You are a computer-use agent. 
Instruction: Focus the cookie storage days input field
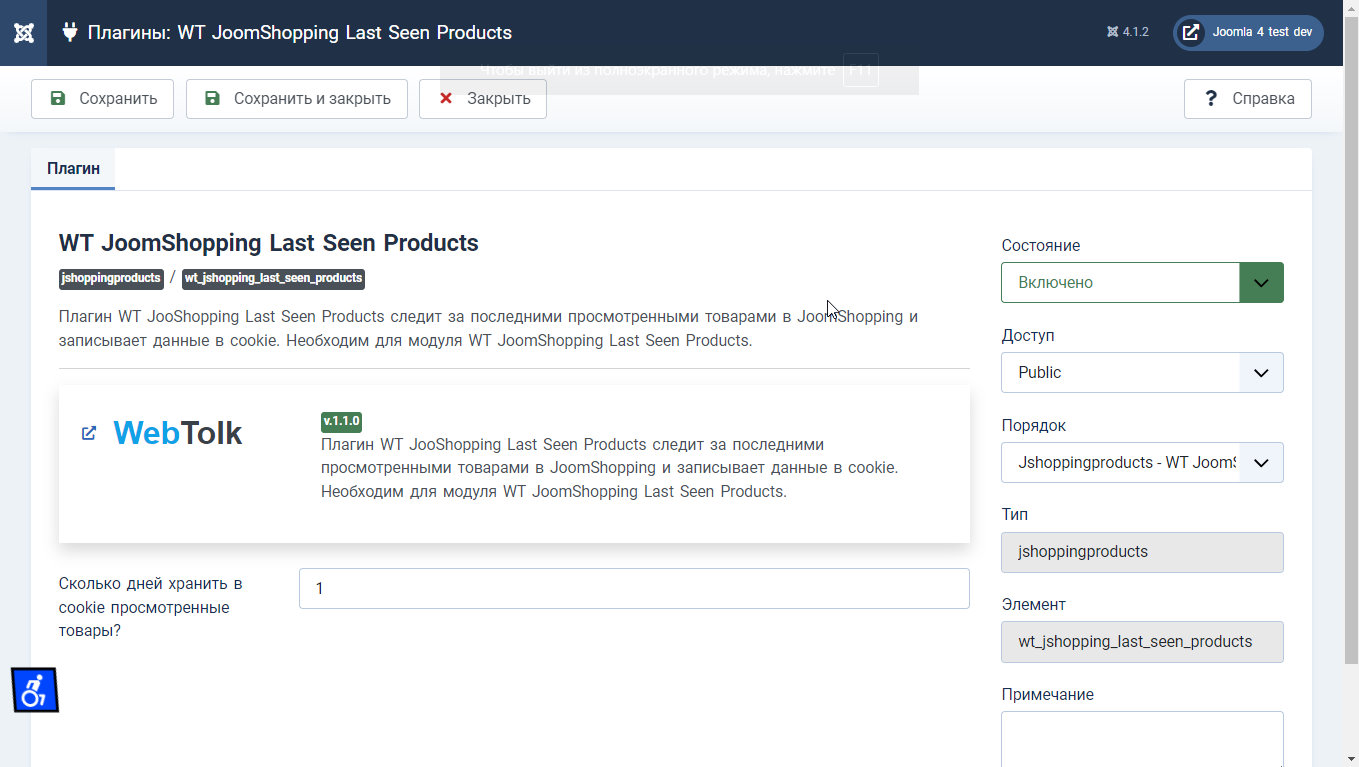click(633, 589)
